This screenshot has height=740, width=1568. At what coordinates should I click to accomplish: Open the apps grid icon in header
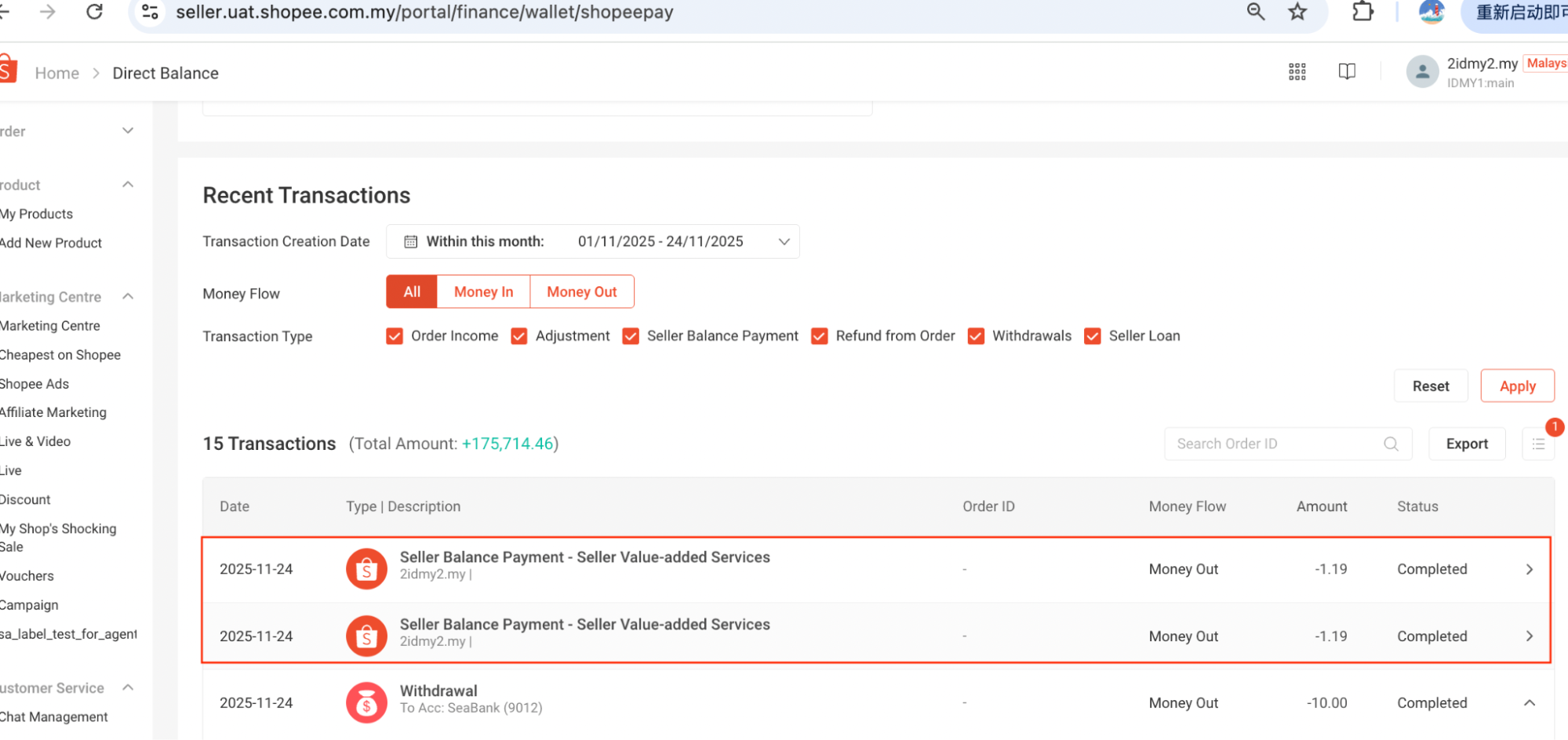1297,72
